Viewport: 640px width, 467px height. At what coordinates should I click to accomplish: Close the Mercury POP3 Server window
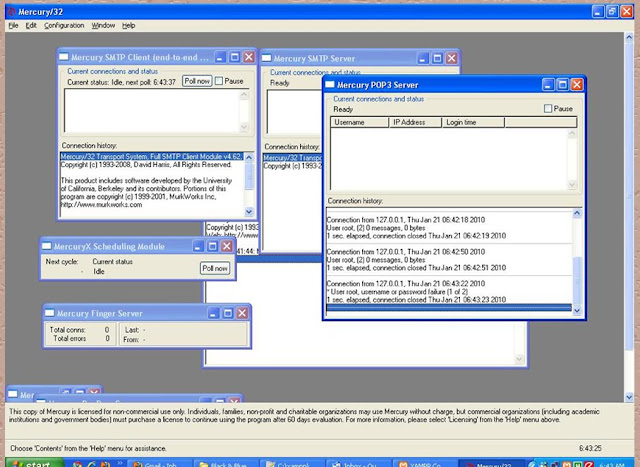pos(577,85)
